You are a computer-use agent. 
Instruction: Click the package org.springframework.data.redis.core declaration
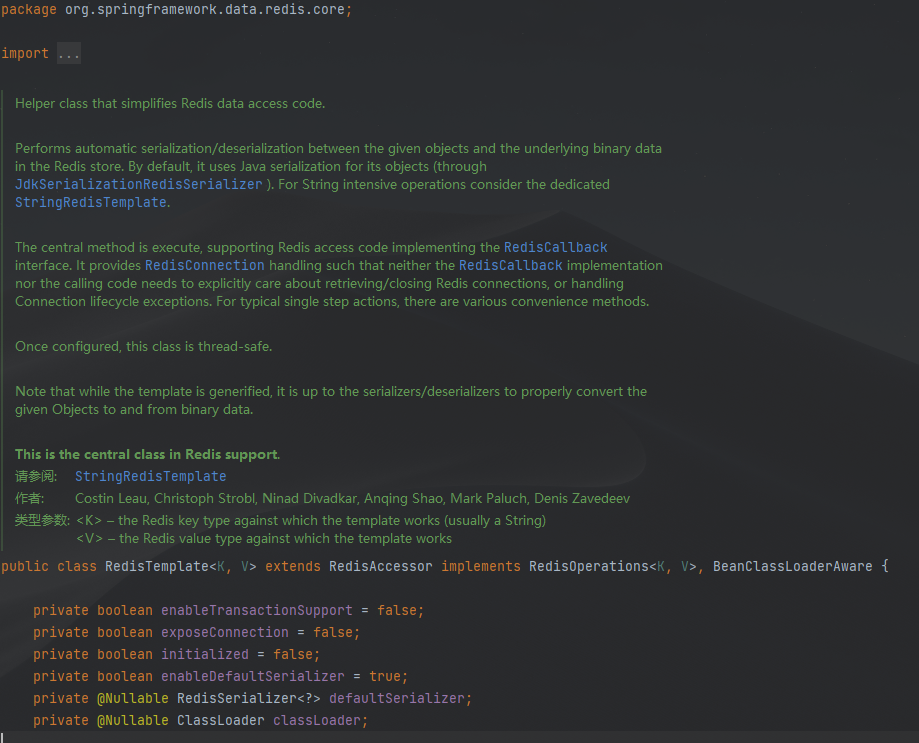pos(176,10)
